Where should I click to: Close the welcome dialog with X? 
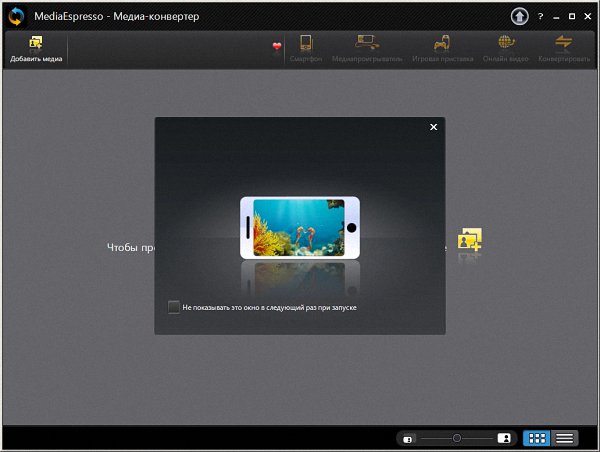(x=433, y=127)
